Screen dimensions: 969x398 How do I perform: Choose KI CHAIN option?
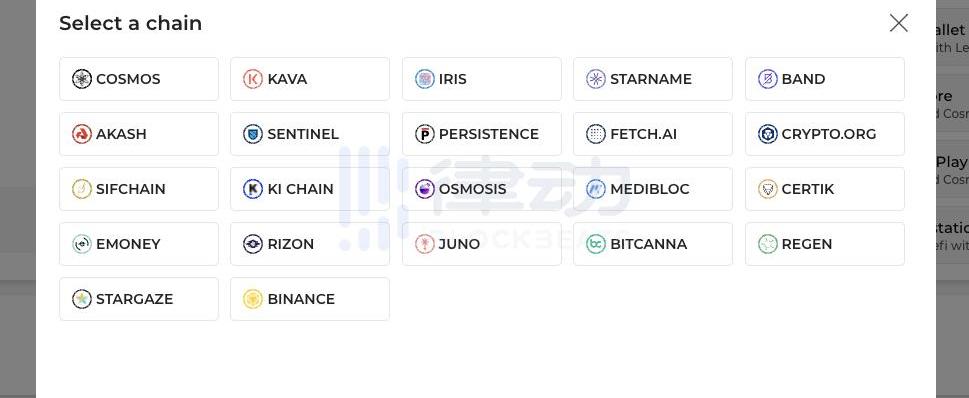click(x=310, y=189)
